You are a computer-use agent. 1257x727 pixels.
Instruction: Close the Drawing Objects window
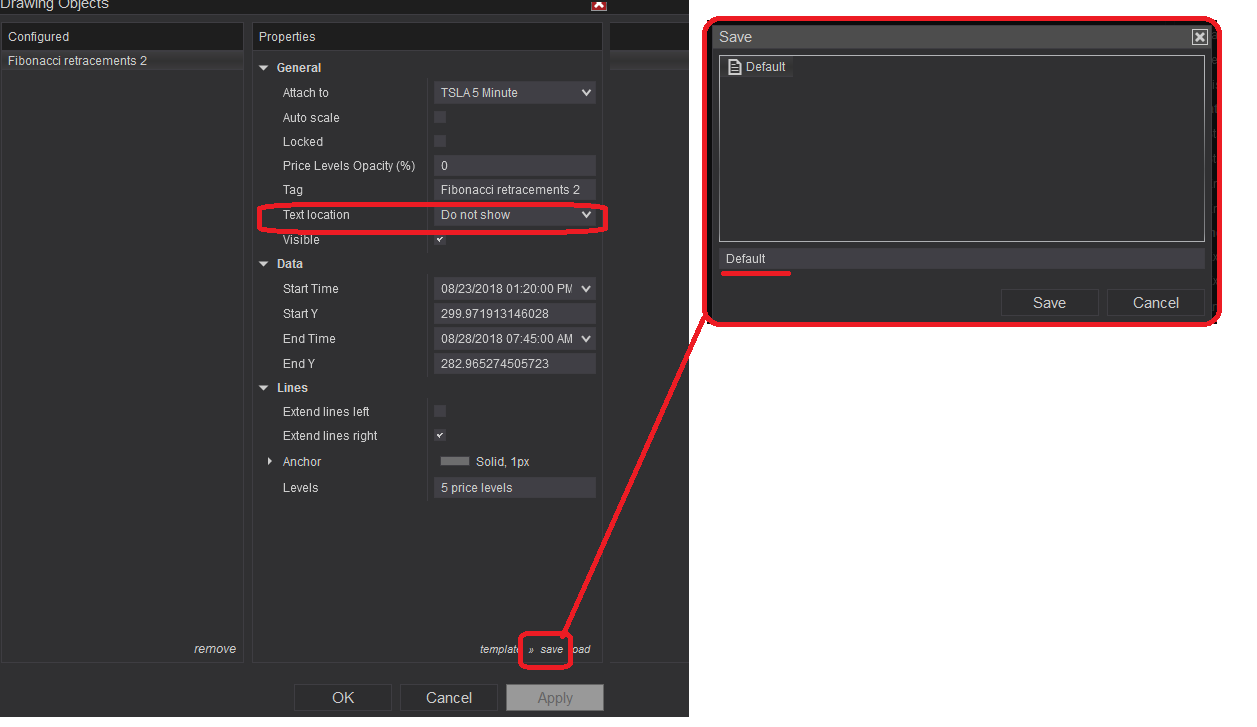pos(599,4)
